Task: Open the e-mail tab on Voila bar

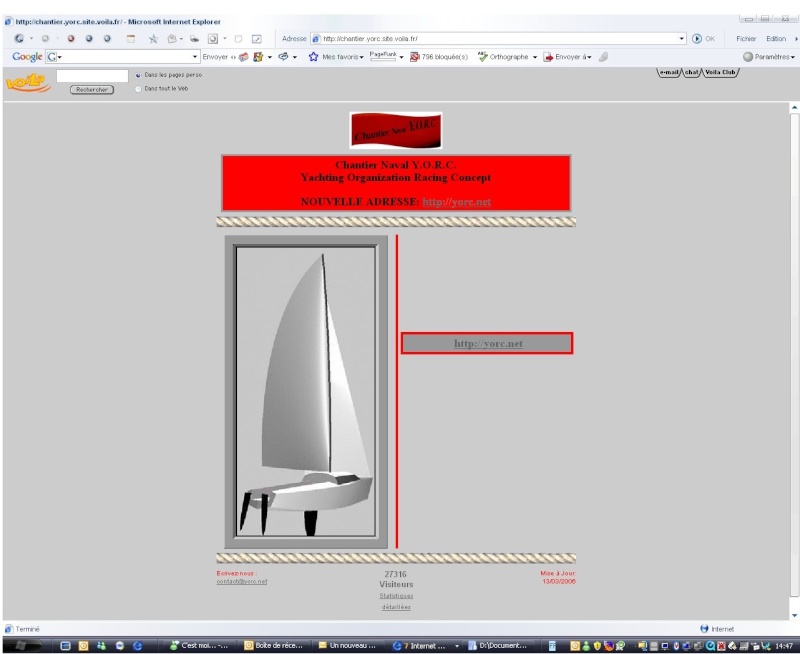Action: click(669, 72)
